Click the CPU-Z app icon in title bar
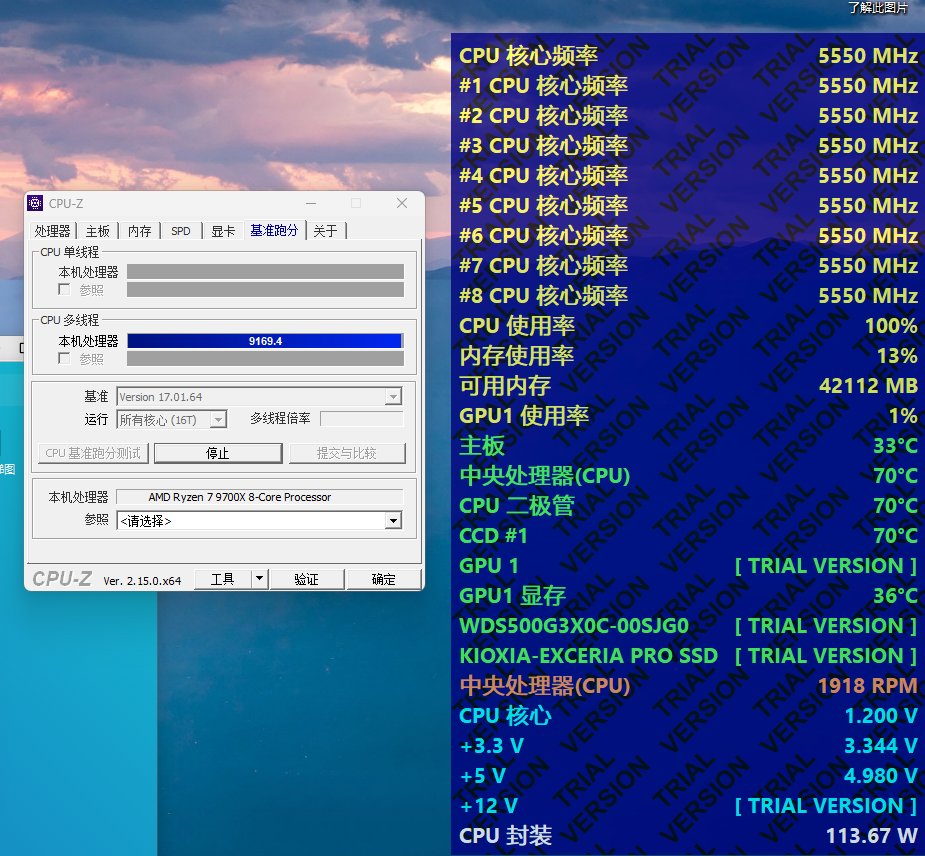 [35, 203]
